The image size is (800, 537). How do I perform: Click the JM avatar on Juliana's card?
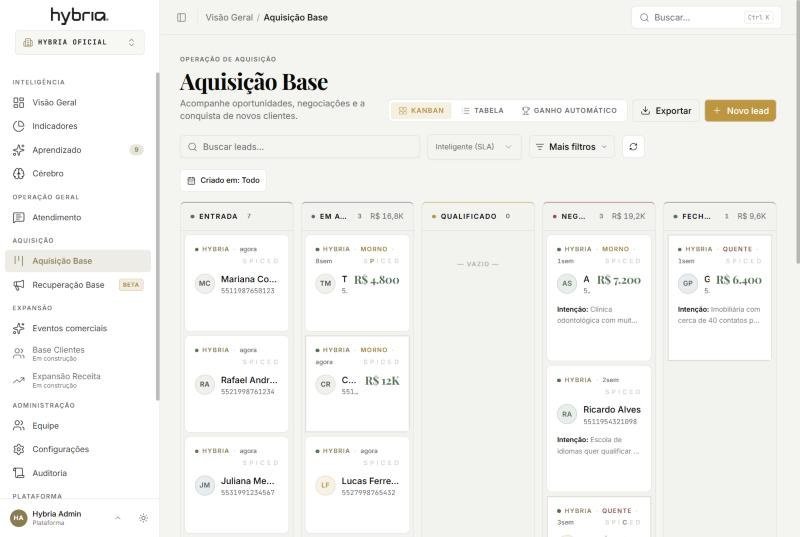pos(205,485)
